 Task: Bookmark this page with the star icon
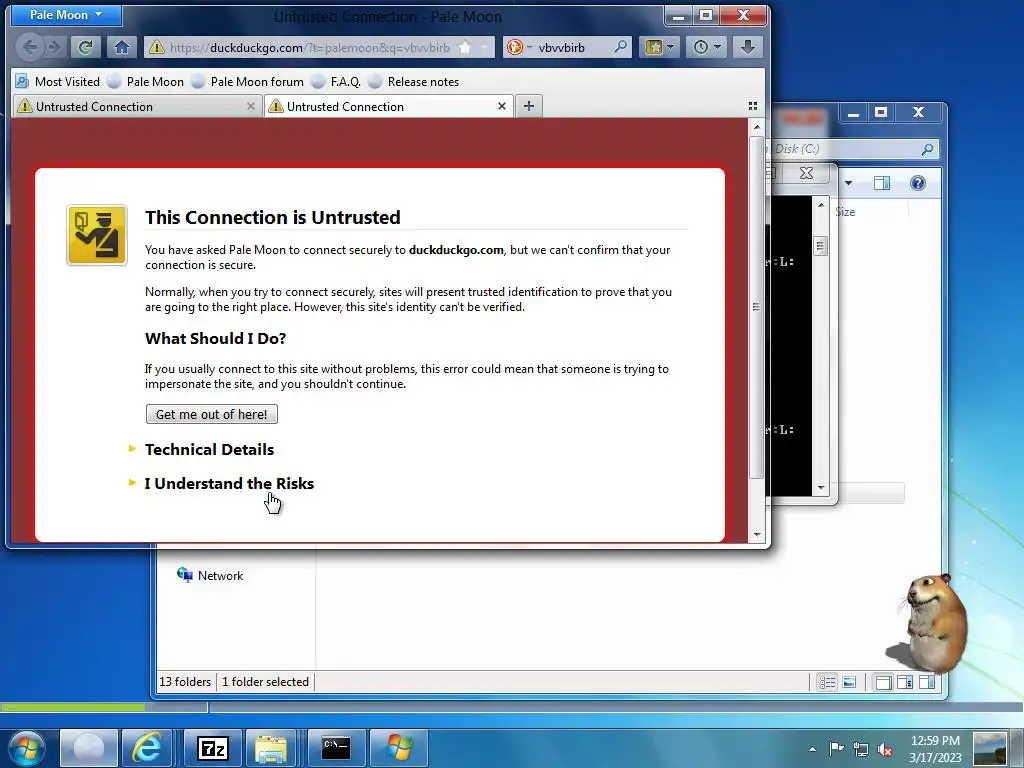465,48
